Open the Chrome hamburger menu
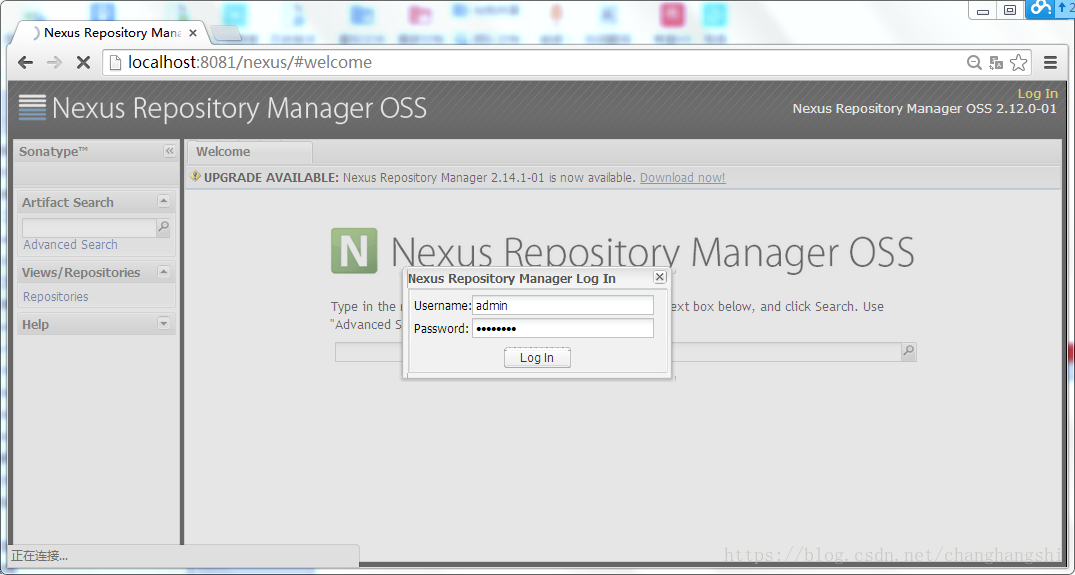The width and height of the screenshot is (1075, 575). click(1050, 62)
